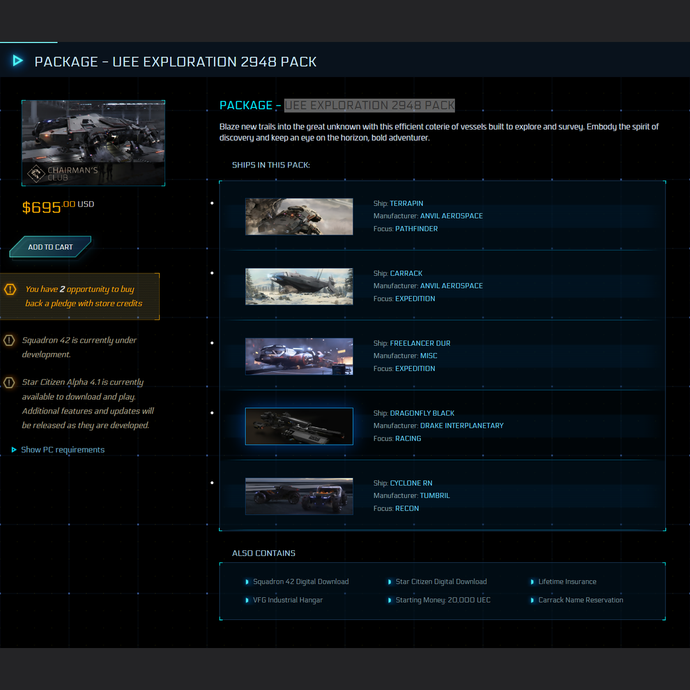Click Star Citizen Digital Download item
The image size is (690, 690).
pos(441,582)
